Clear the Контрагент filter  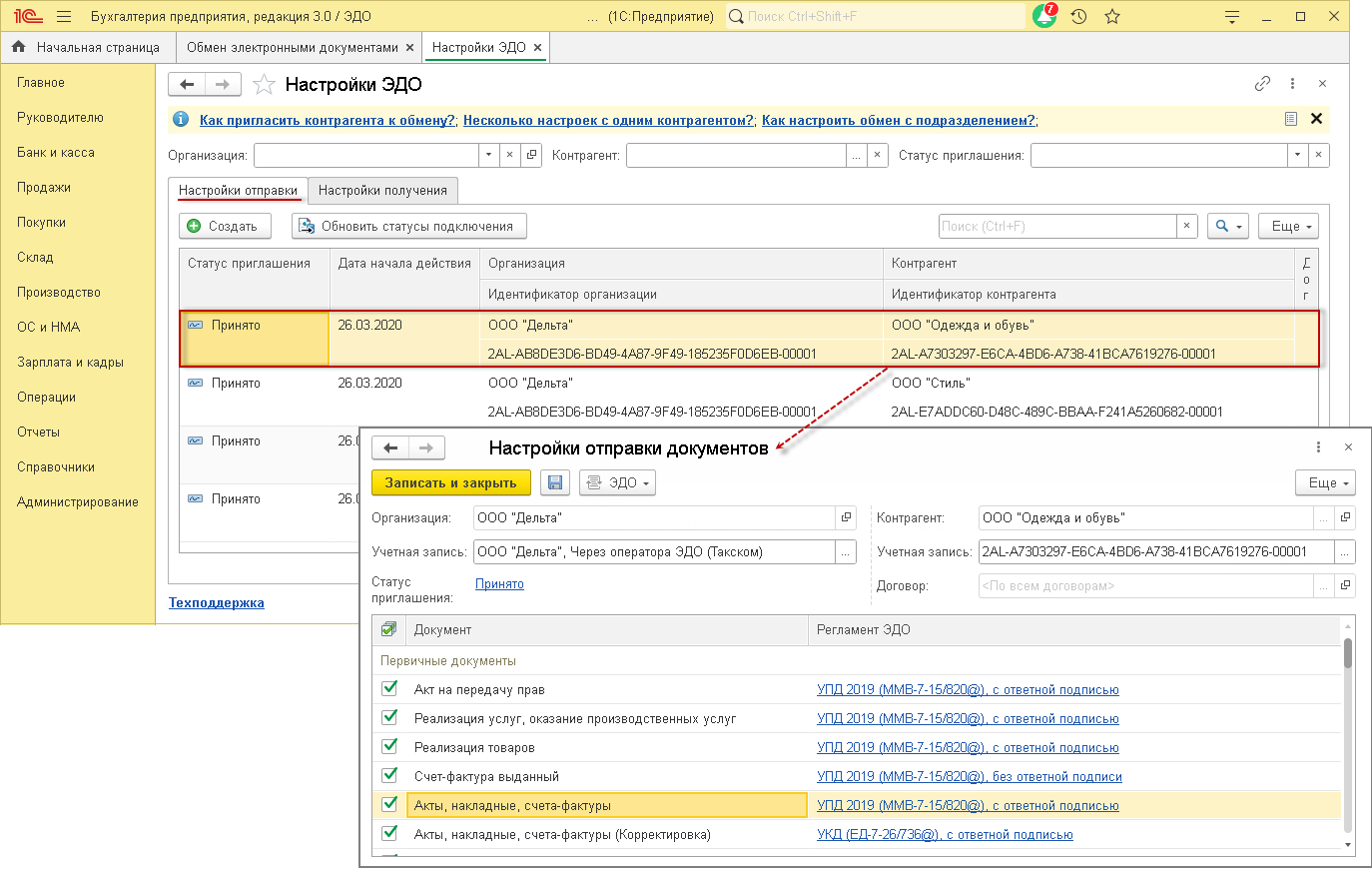click(877, 155)
